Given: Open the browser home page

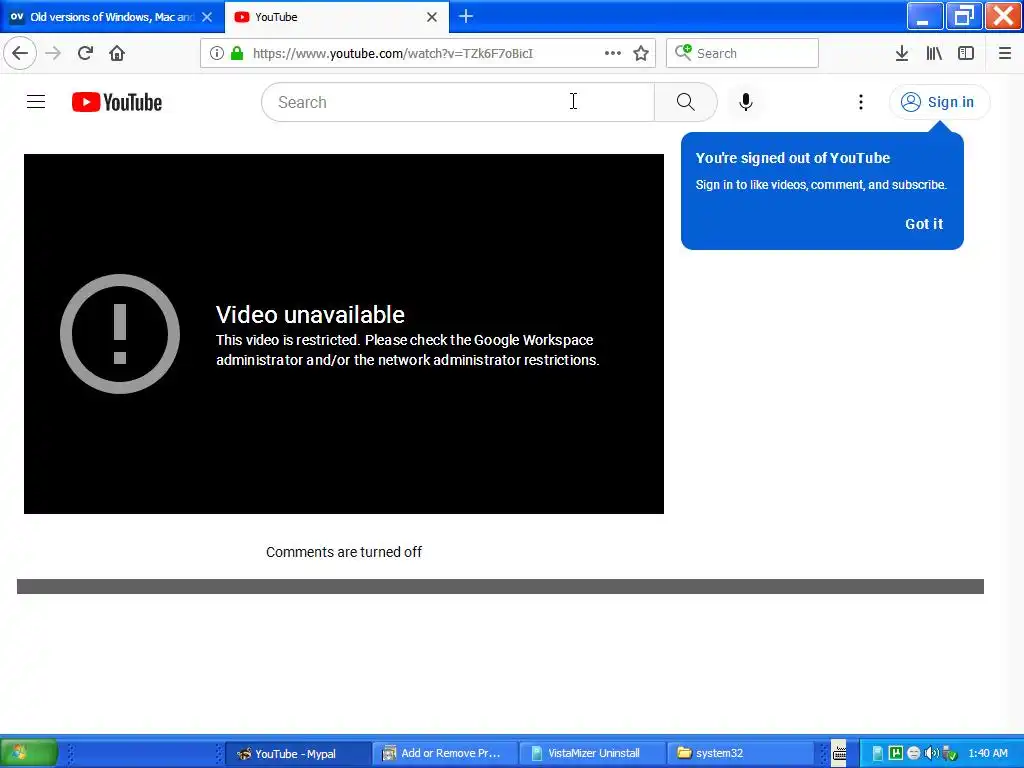Looking at the screenshot, I should pyautogui.click(x=117, y=53).
